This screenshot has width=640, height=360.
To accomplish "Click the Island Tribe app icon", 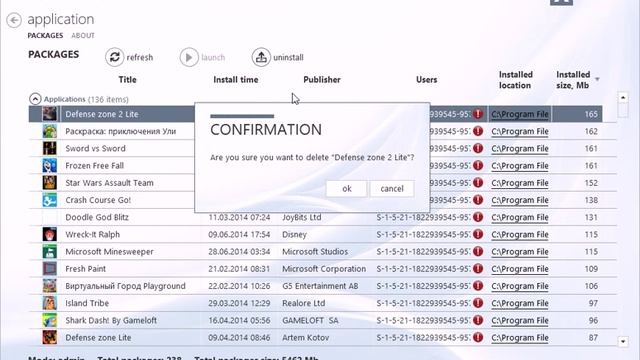I will pos(50,303).
